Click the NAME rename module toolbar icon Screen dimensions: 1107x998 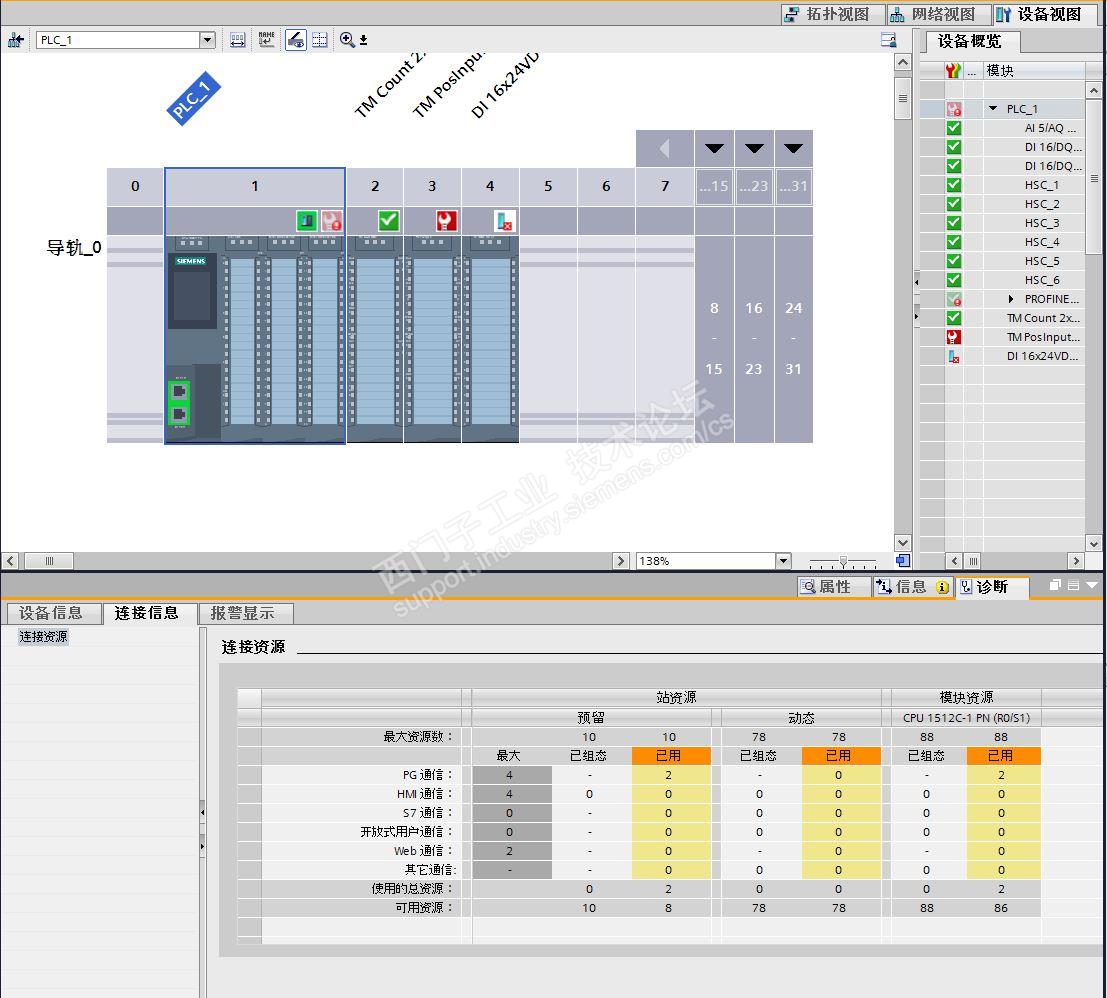point(266,40)
